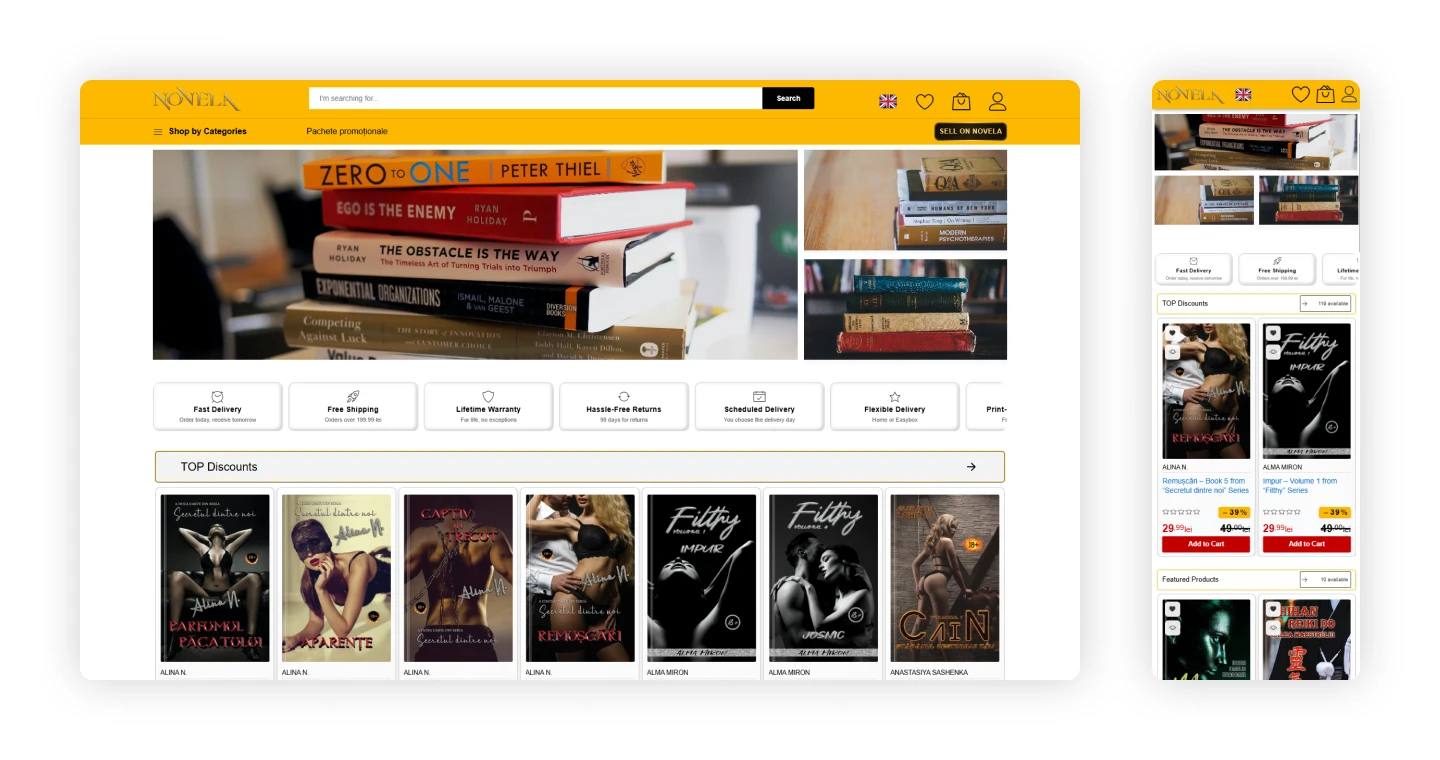Open user account icon in desktop header
The height and width of the screenshot is (760, 1440).
point(997,101)
